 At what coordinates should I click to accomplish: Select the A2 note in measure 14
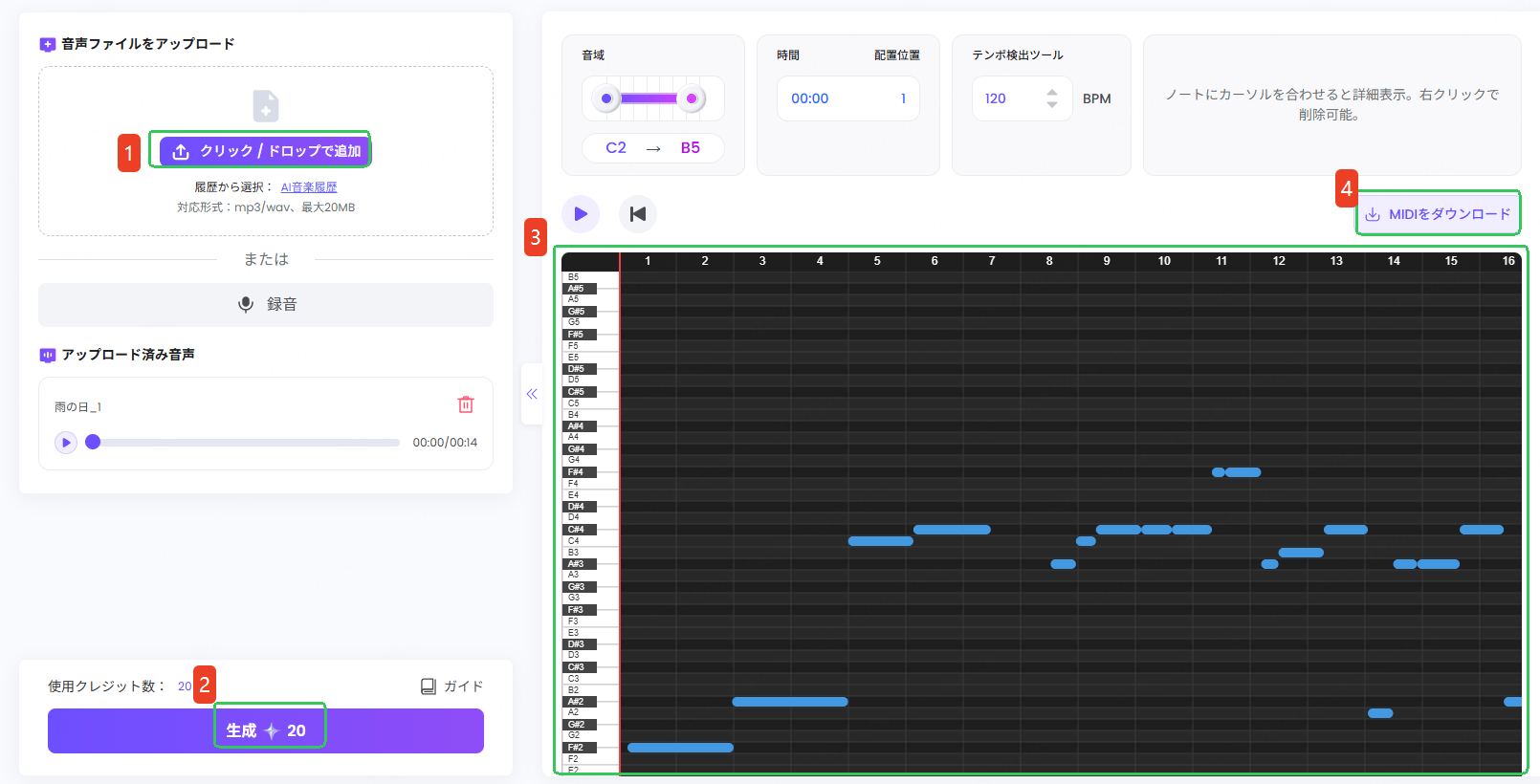tap(1380, 713)
